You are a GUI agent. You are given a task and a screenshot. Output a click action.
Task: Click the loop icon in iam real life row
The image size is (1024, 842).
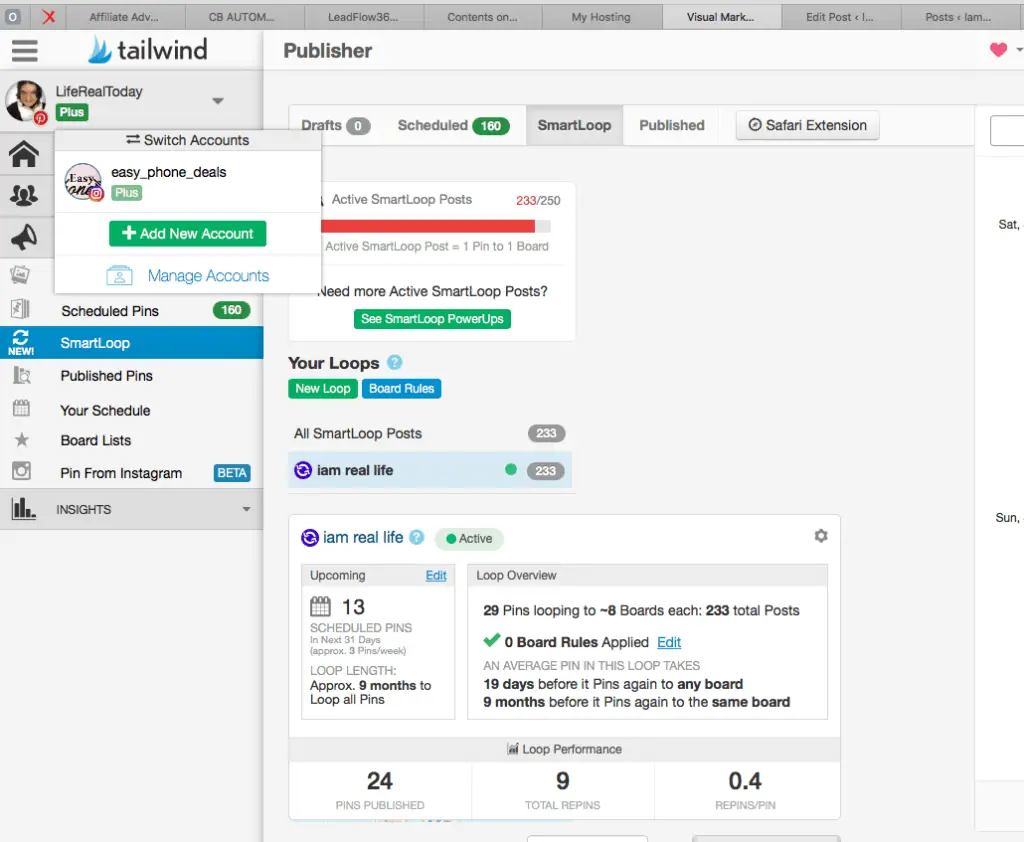point(303,470)
